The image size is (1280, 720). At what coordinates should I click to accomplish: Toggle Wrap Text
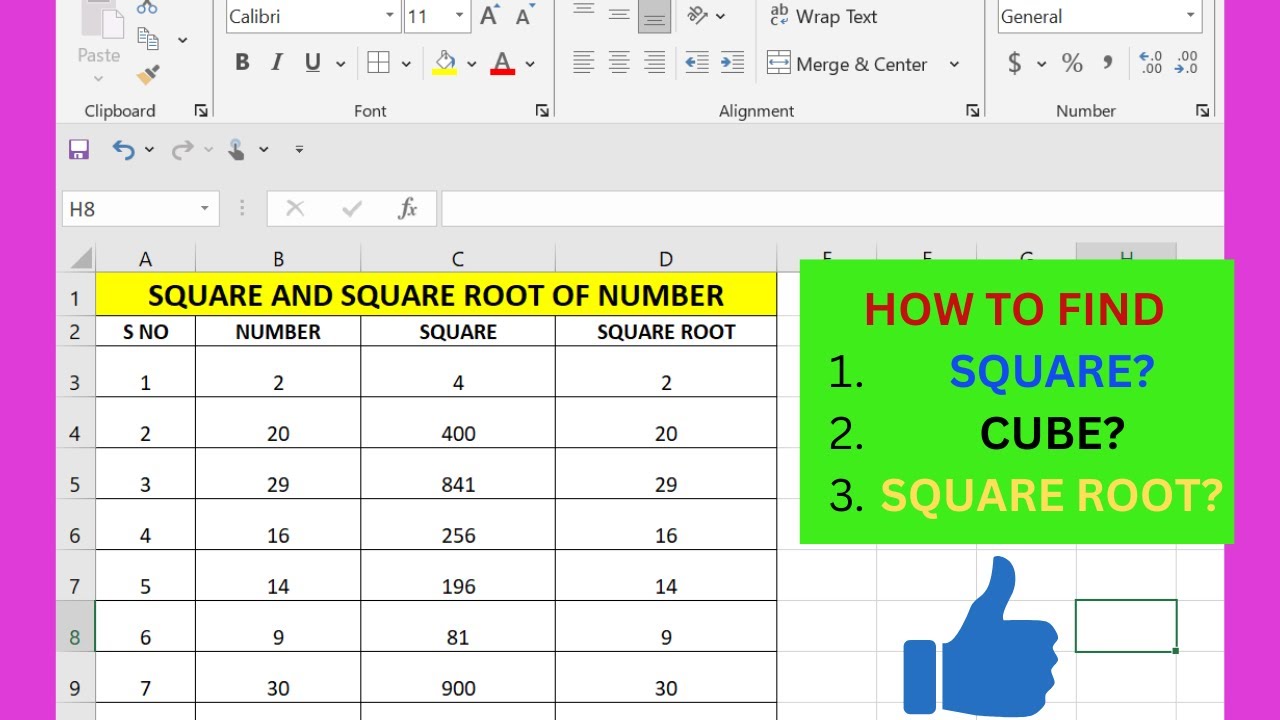pyautogui.click(x=822, y=16)
